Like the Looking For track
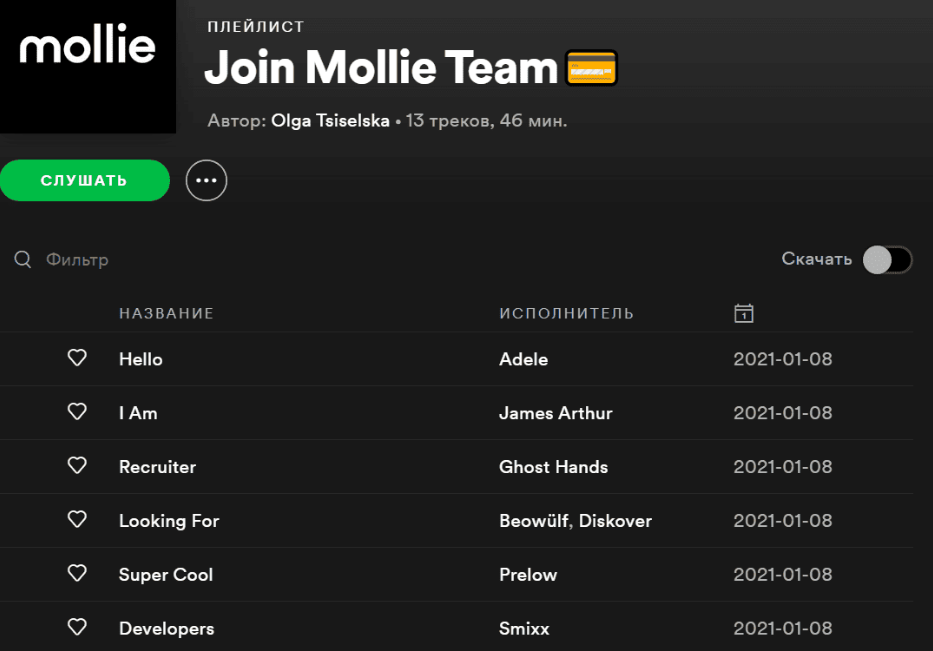The width and height of the screenshot is (933, 651). (x=77, y=520)
